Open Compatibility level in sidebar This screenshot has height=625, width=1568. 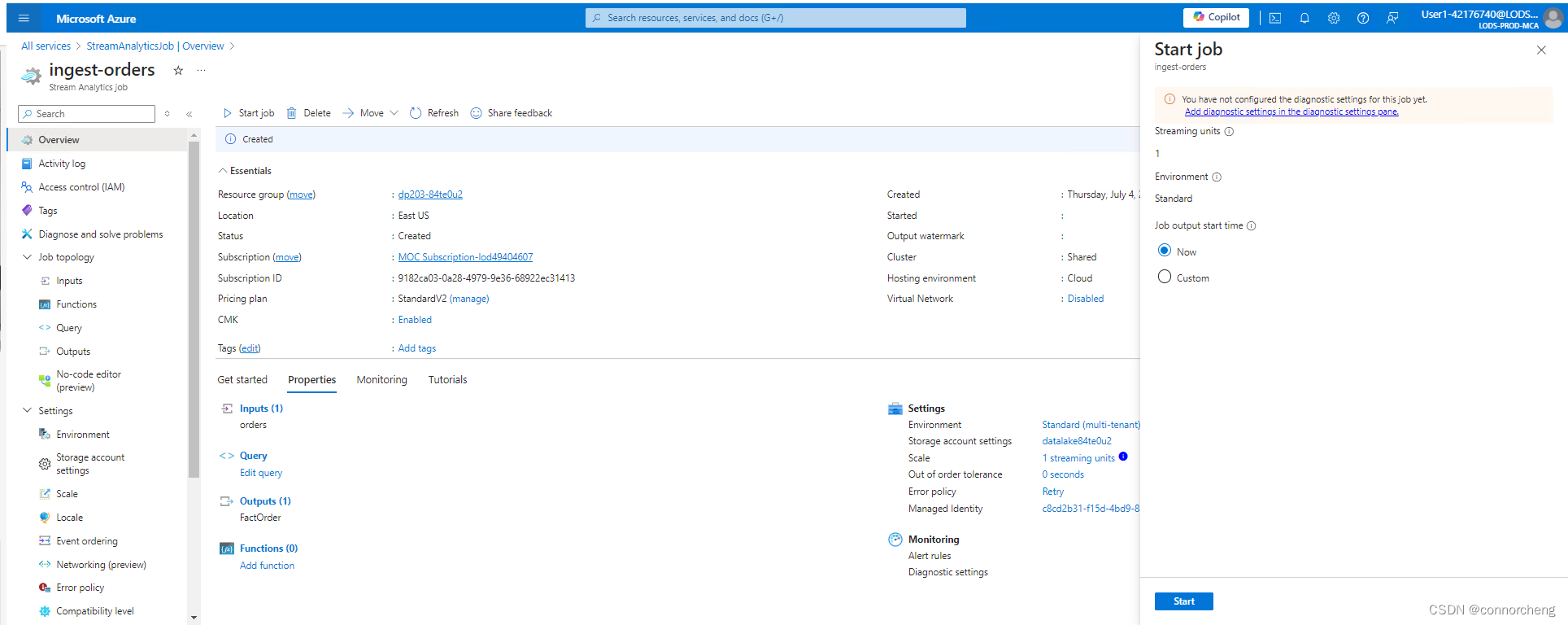94,611
